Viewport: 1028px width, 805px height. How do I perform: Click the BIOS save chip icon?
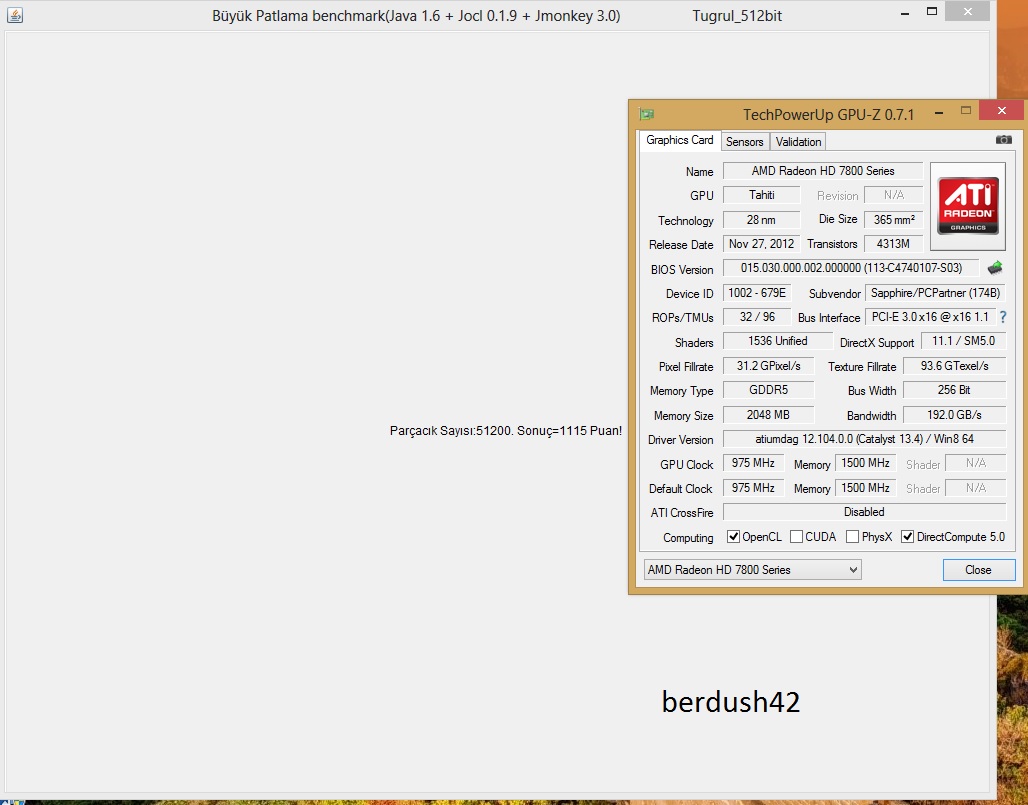[995, 267]
